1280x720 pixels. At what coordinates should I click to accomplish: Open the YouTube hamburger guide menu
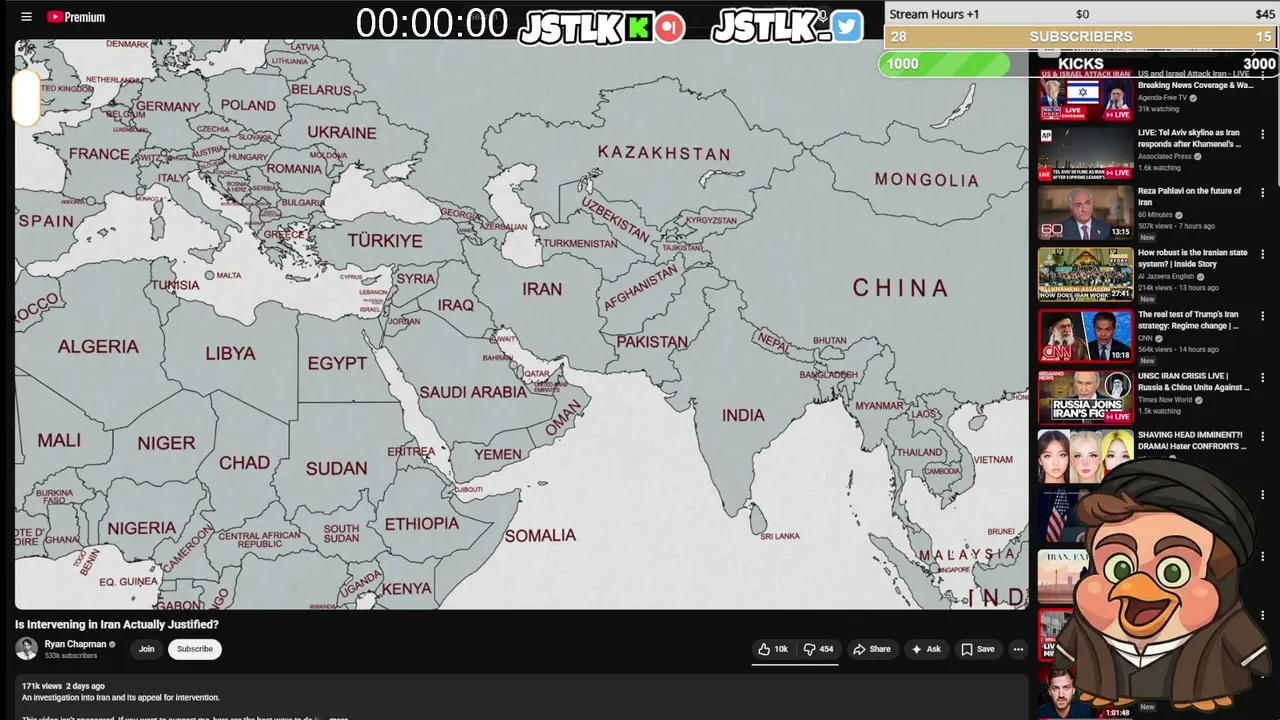tap(27, 17)
